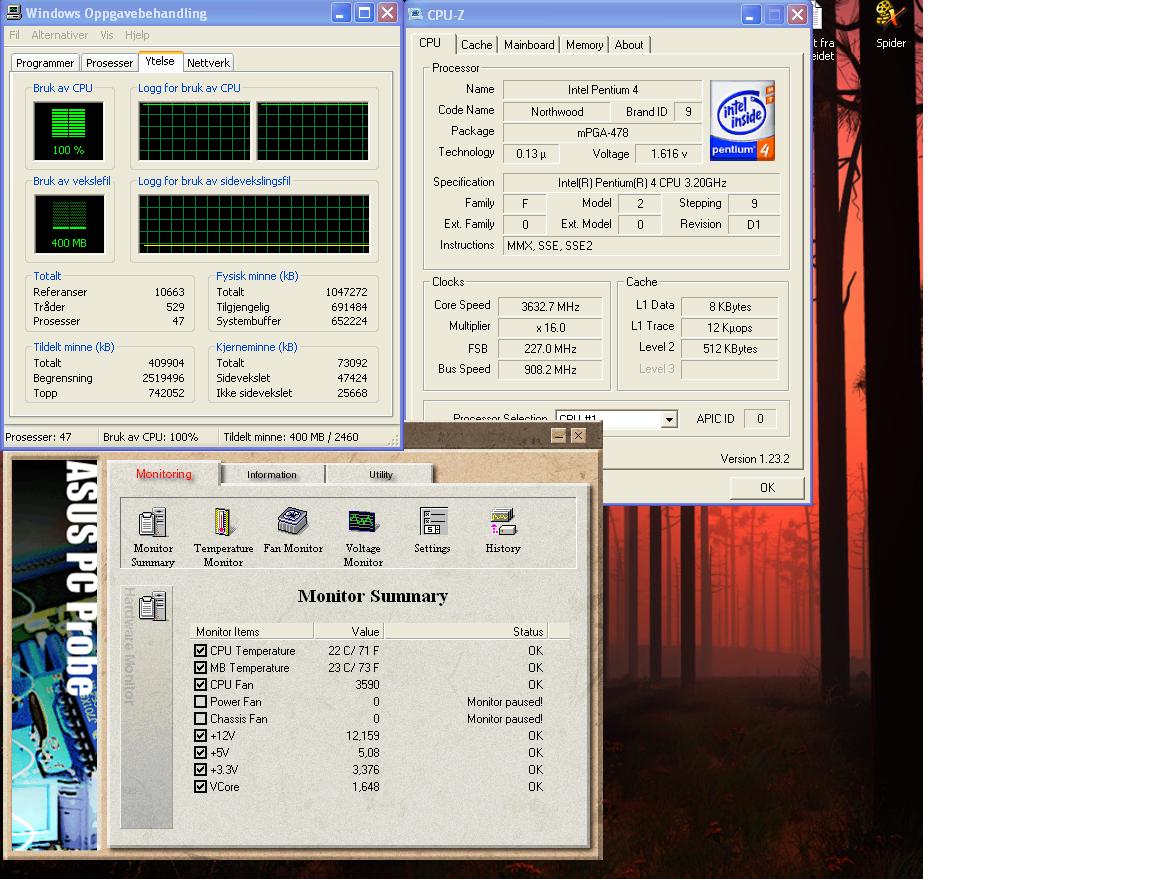Screen dimensions: 1173x879
Task: Switch to the Utility tab in PC Probe
Action: [380, 474]
